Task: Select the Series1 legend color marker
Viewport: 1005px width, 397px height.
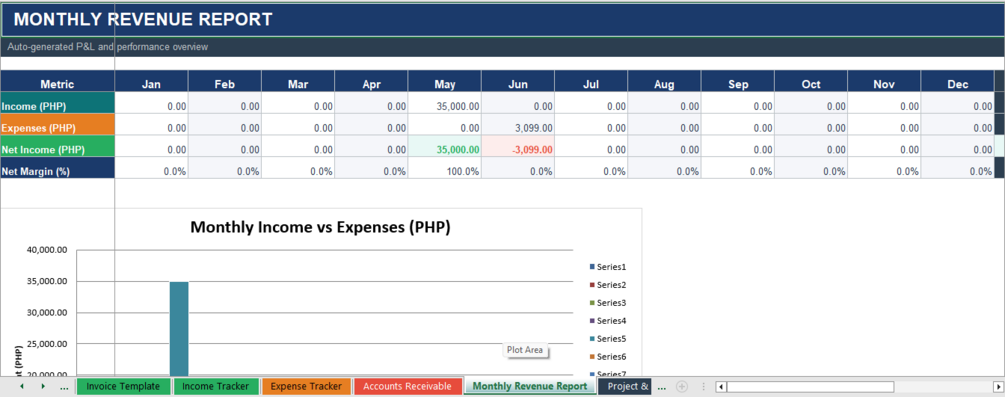Action: (x=592, y=267)
